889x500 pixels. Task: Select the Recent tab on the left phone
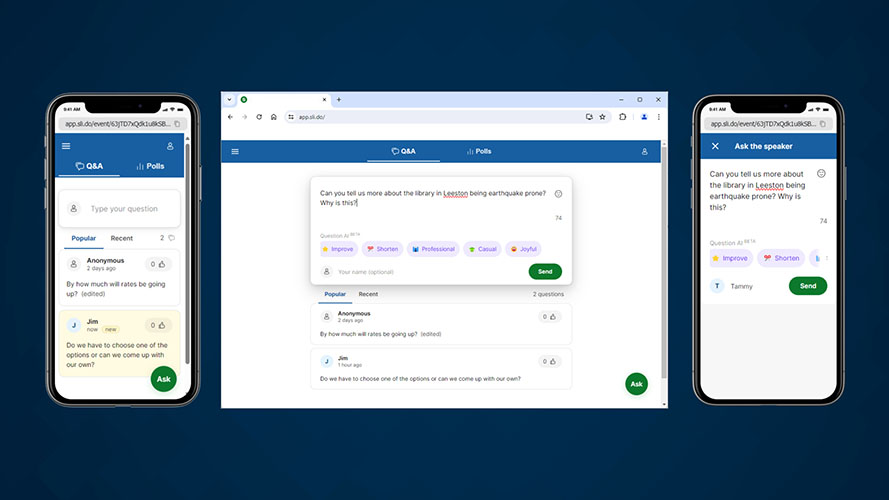click(122, 238)
